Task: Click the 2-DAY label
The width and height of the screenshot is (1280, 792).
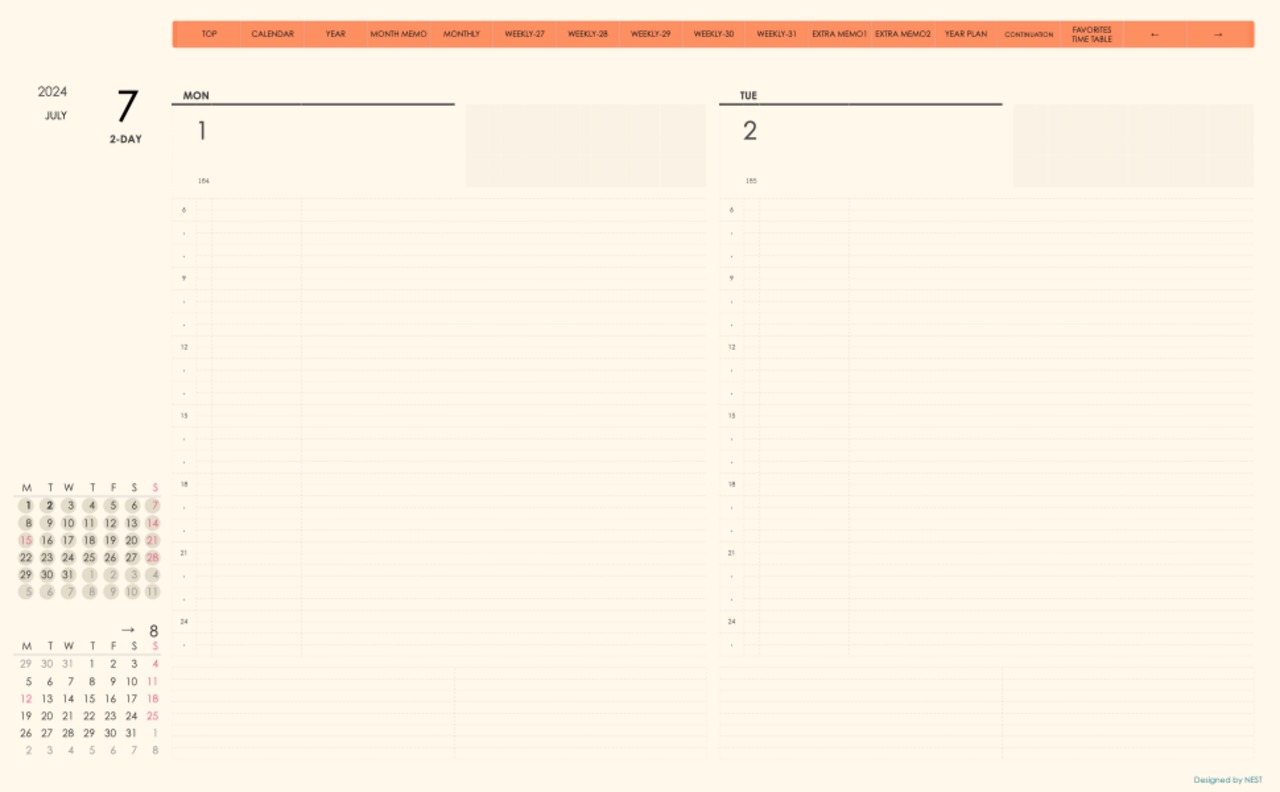Action: tap(126, 139)
